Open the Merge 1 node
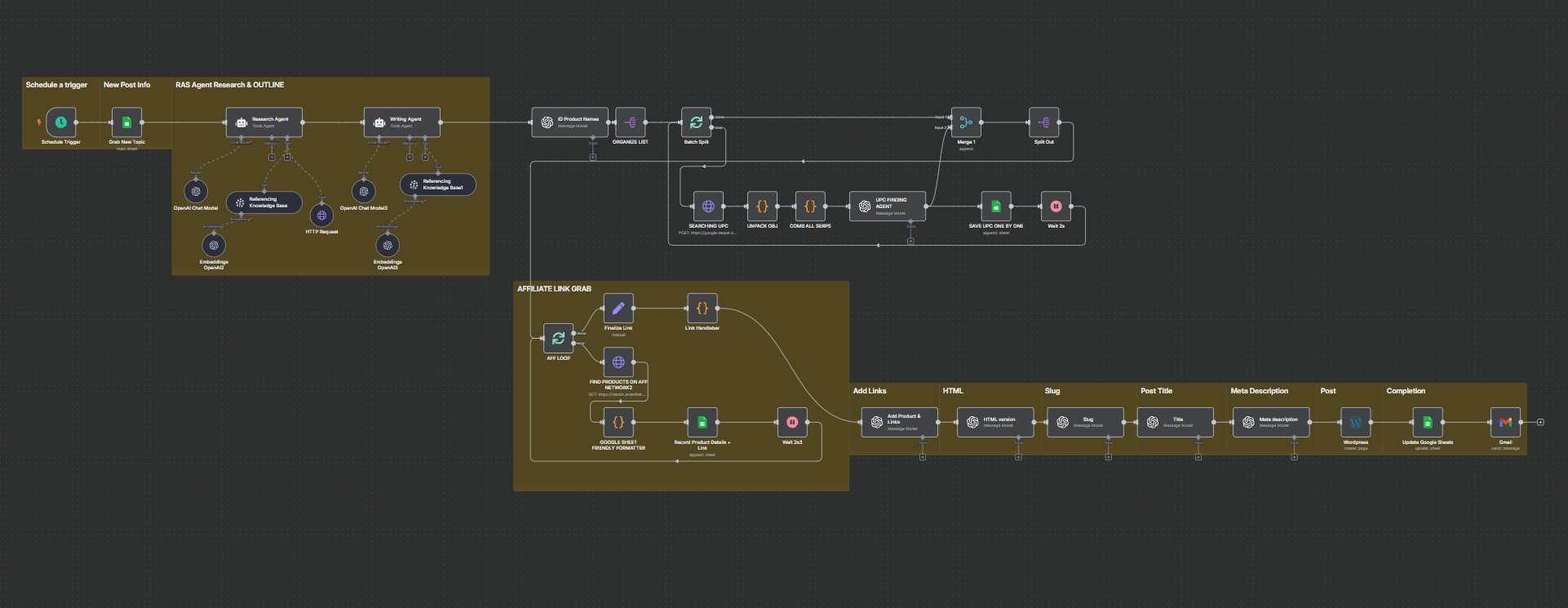 pos(966,122)
